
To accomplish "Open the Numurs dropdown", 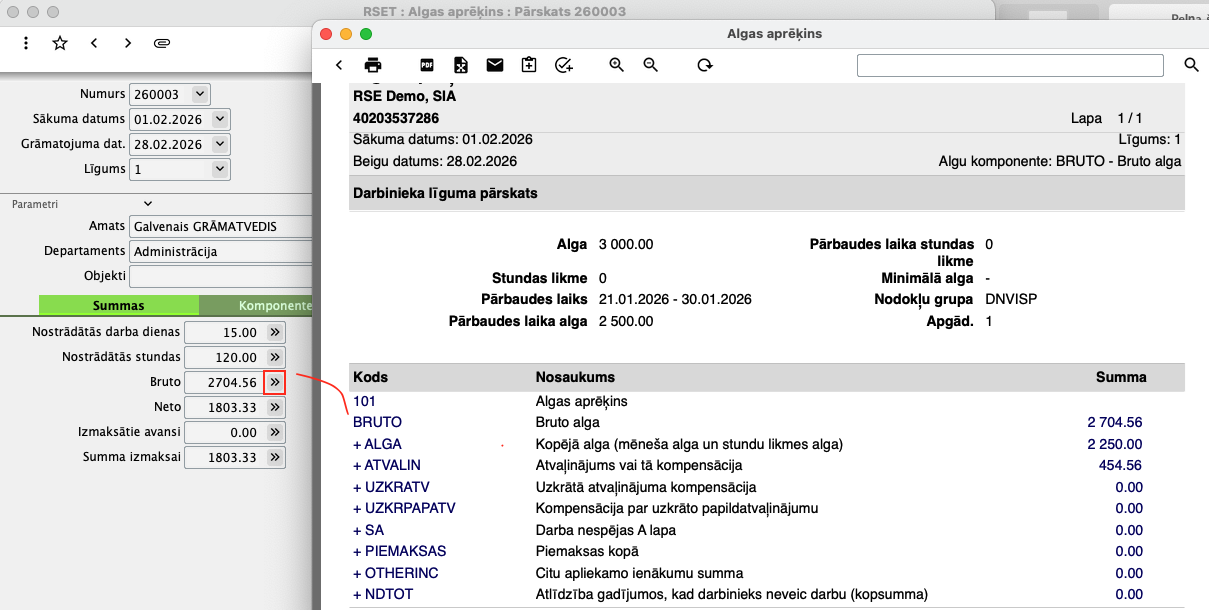I will 199,94.
